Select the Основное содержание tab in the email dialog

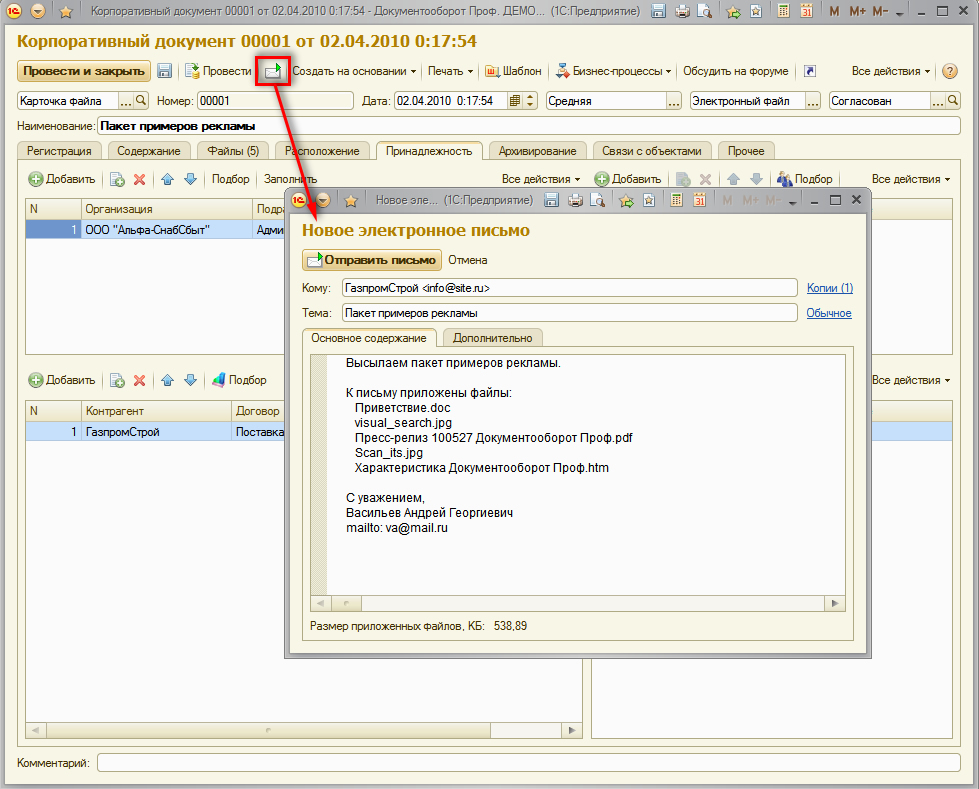(368, 338)
